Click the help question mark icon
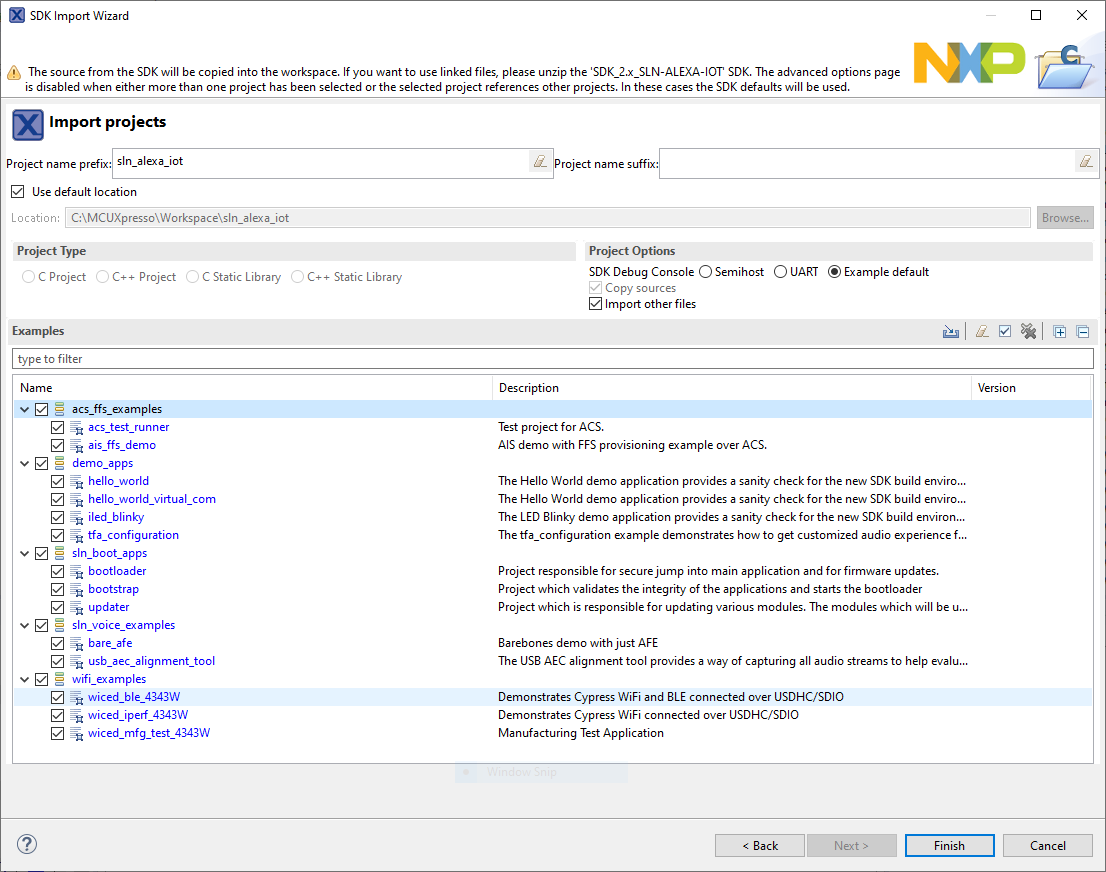The width and height of the screenshot is (1106, 872). [x=28, y=845]
